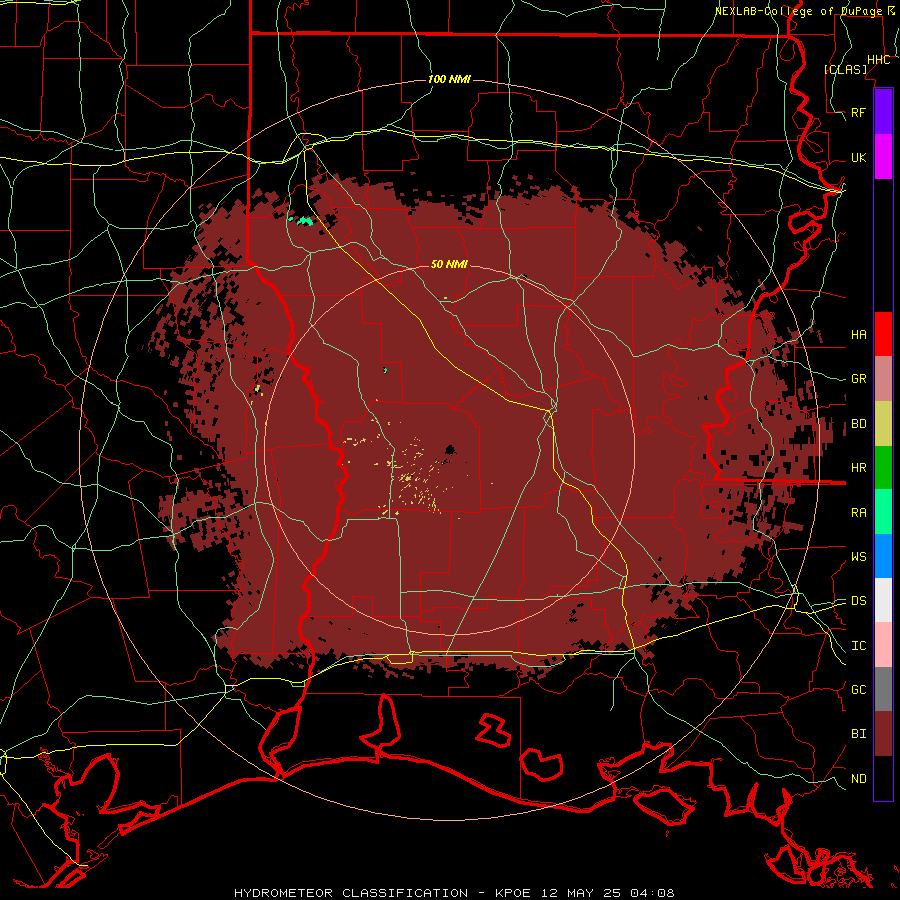Click the GC legend label
The height and width of the screenshot is (900, 900).
coord(858,689)
